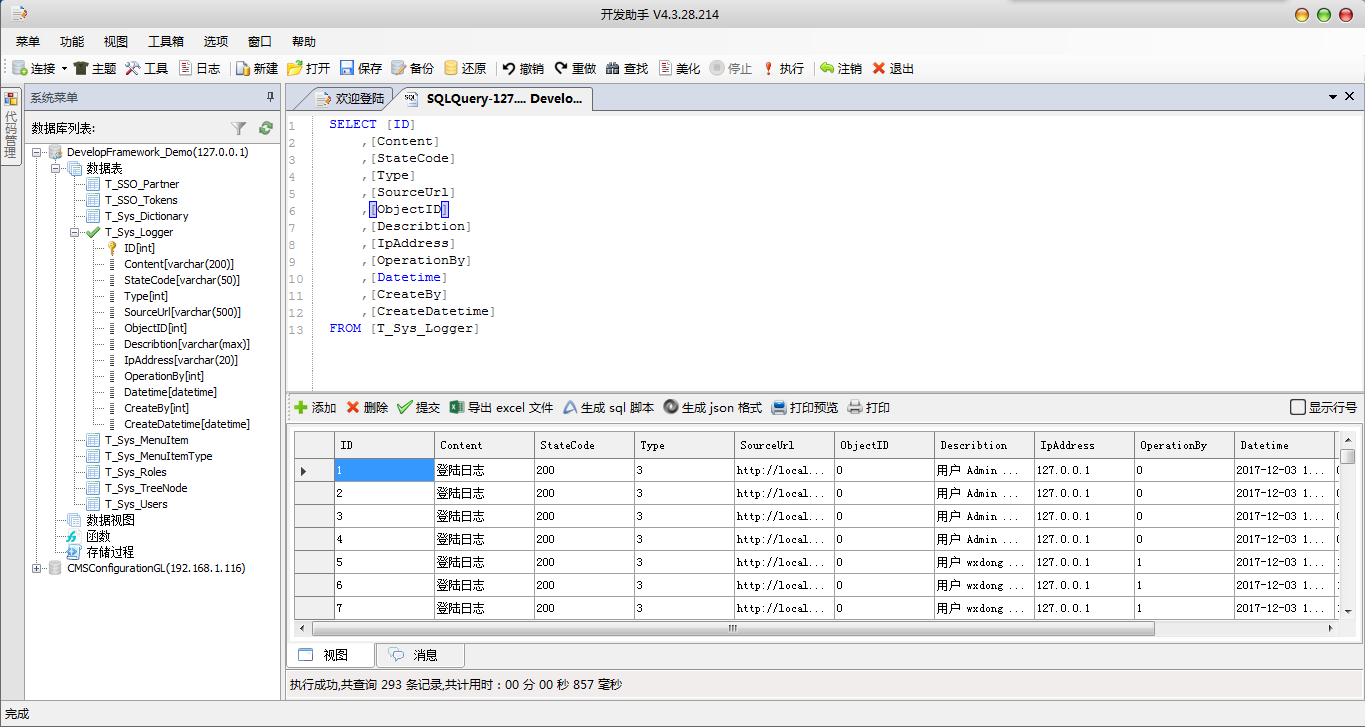Create a new query with 新建
Viewport: 1365px width, 727px height.
pyautogui.click(x=257, y=69)
